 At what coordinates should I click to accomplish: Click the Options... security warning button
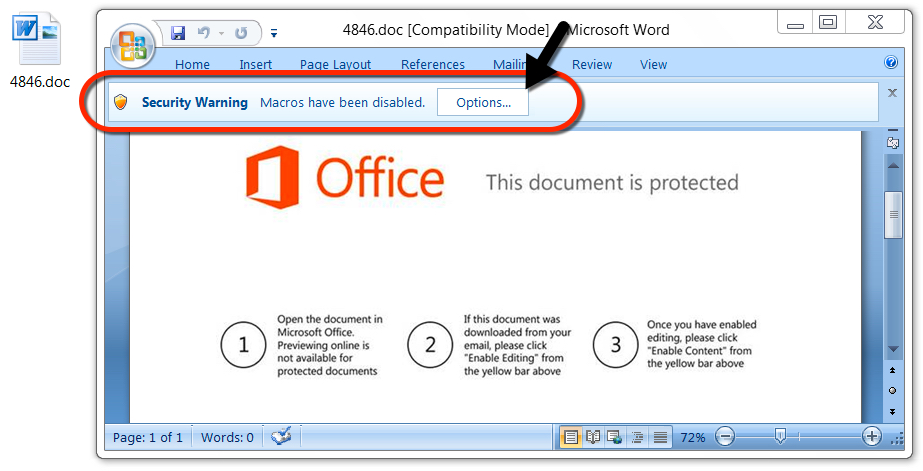tap(483, 102)
